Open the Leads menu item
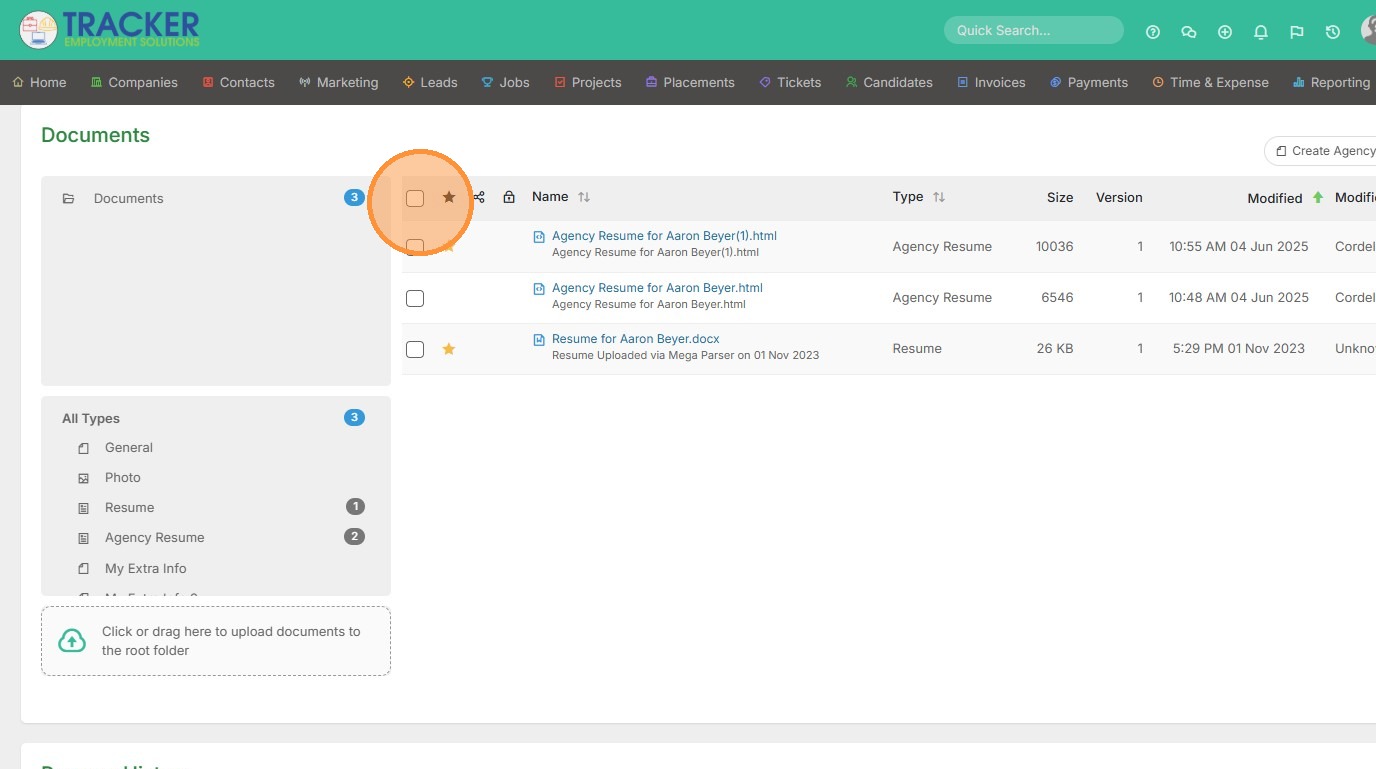 [x=430, y=82]
